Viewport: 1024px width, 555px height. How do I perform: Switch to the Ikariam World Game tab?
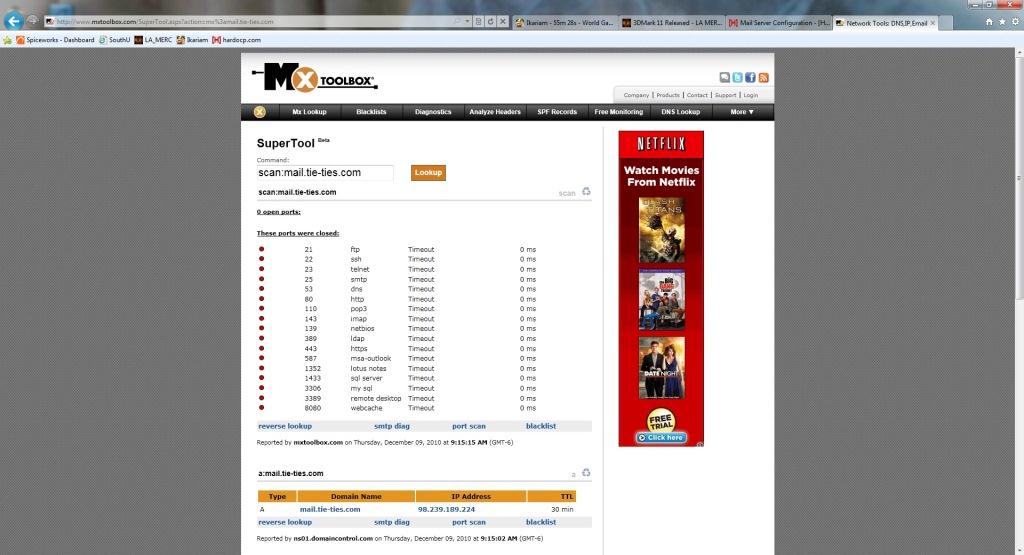[x=564, y=22]
